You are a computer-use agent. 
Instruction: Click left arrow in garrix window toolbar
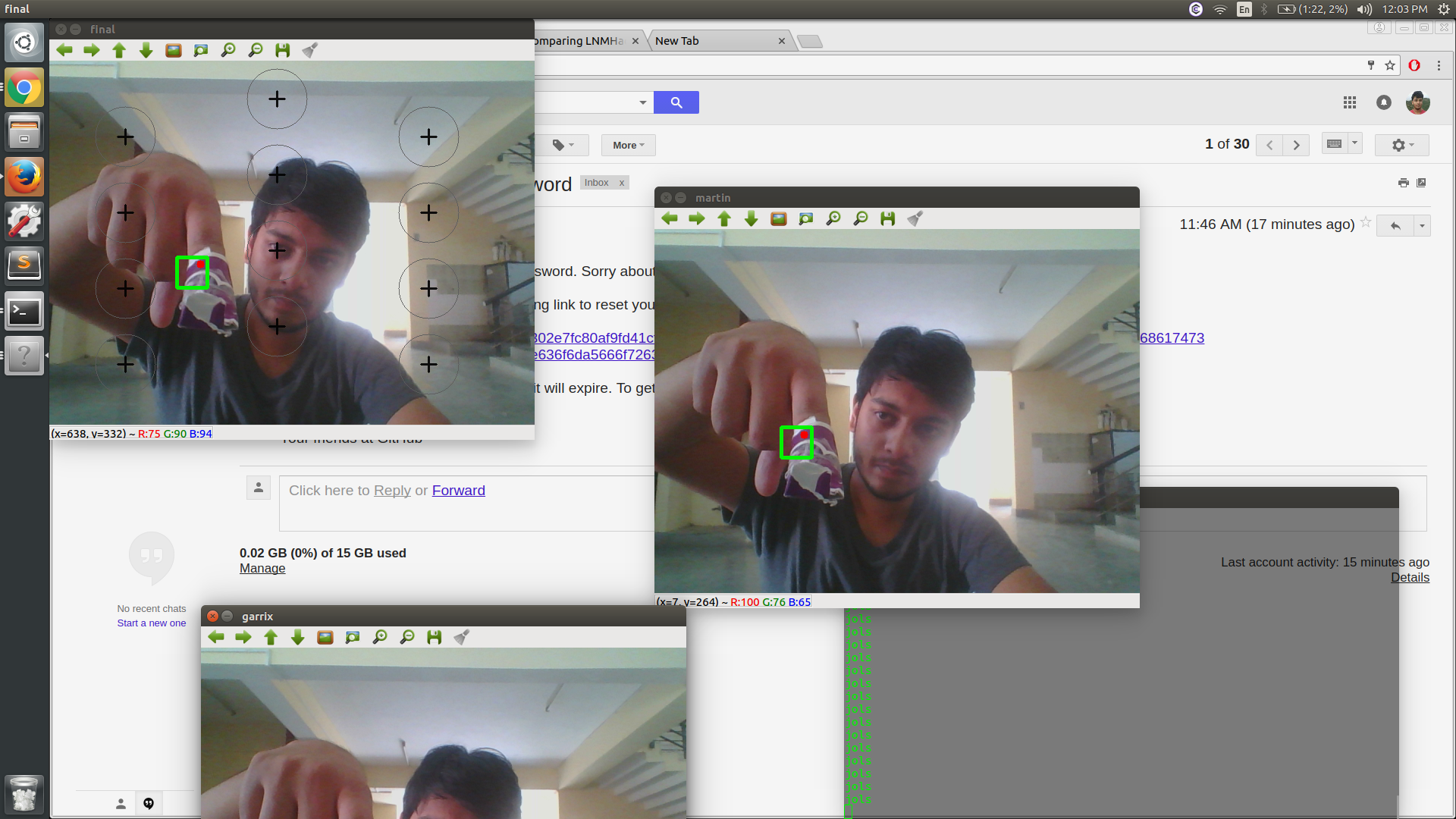pos(216,637)
